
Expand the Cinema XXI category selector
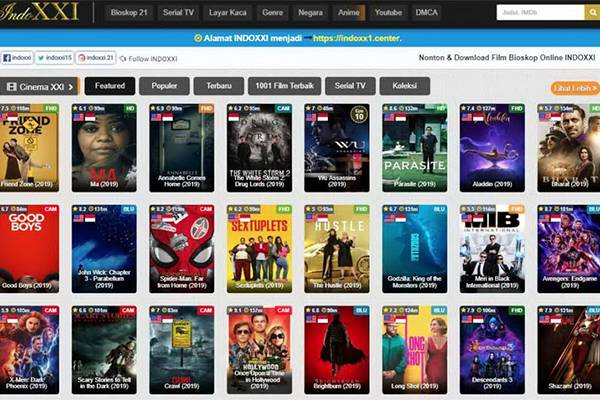39,87
